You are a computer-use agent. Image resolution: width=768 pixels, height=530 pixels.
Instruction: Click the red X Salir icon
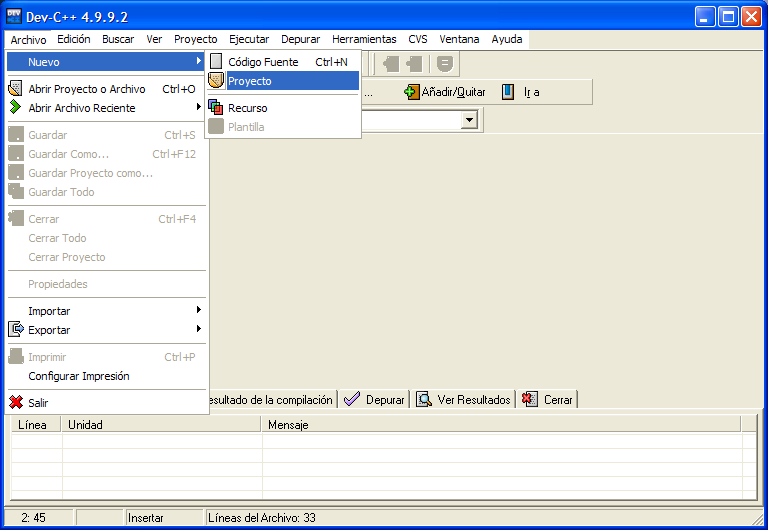pyautogui.click(x=16, y=403)
